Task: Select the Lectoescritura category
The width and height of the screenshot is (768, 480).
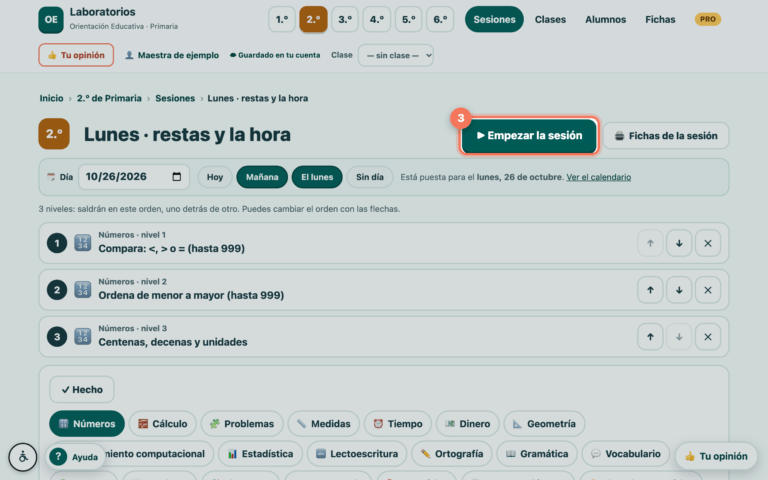Action: click(357, 454)
